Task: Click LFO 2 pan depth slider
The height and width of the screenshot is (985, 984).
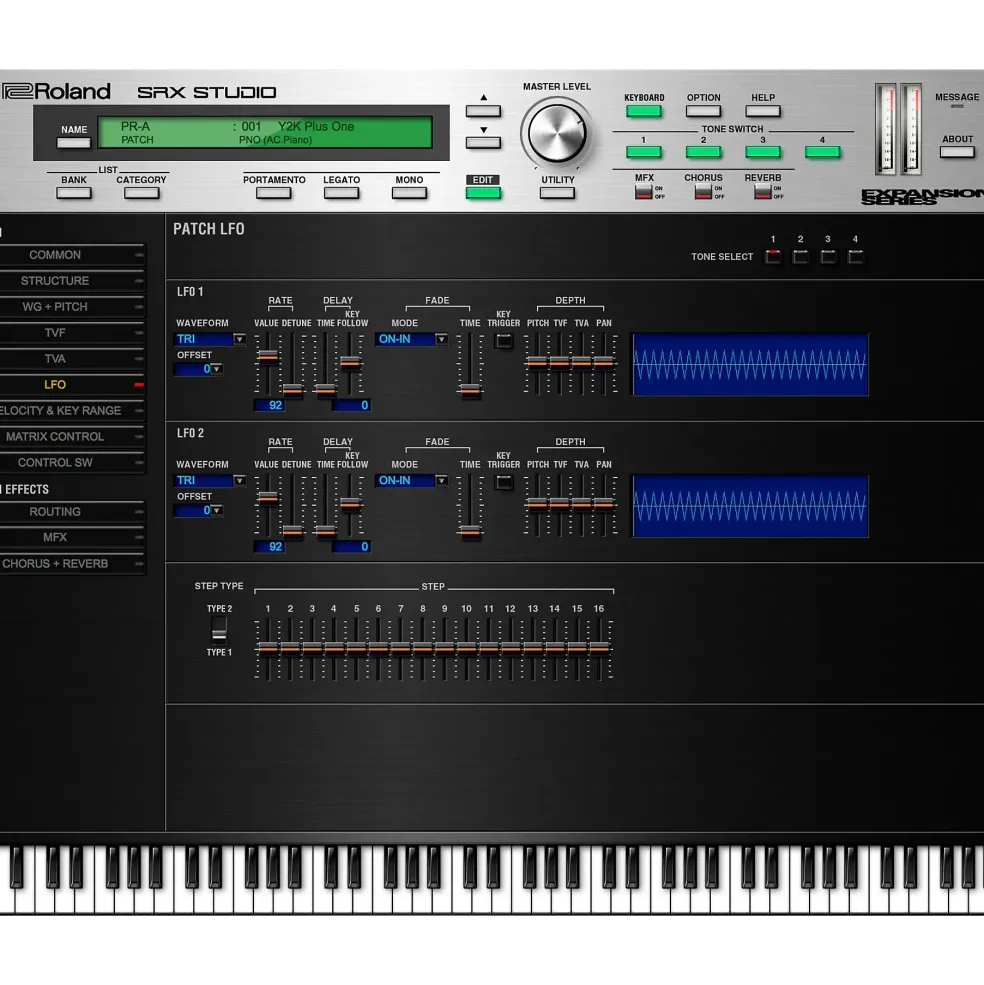Action: click(x=603, y=503)
